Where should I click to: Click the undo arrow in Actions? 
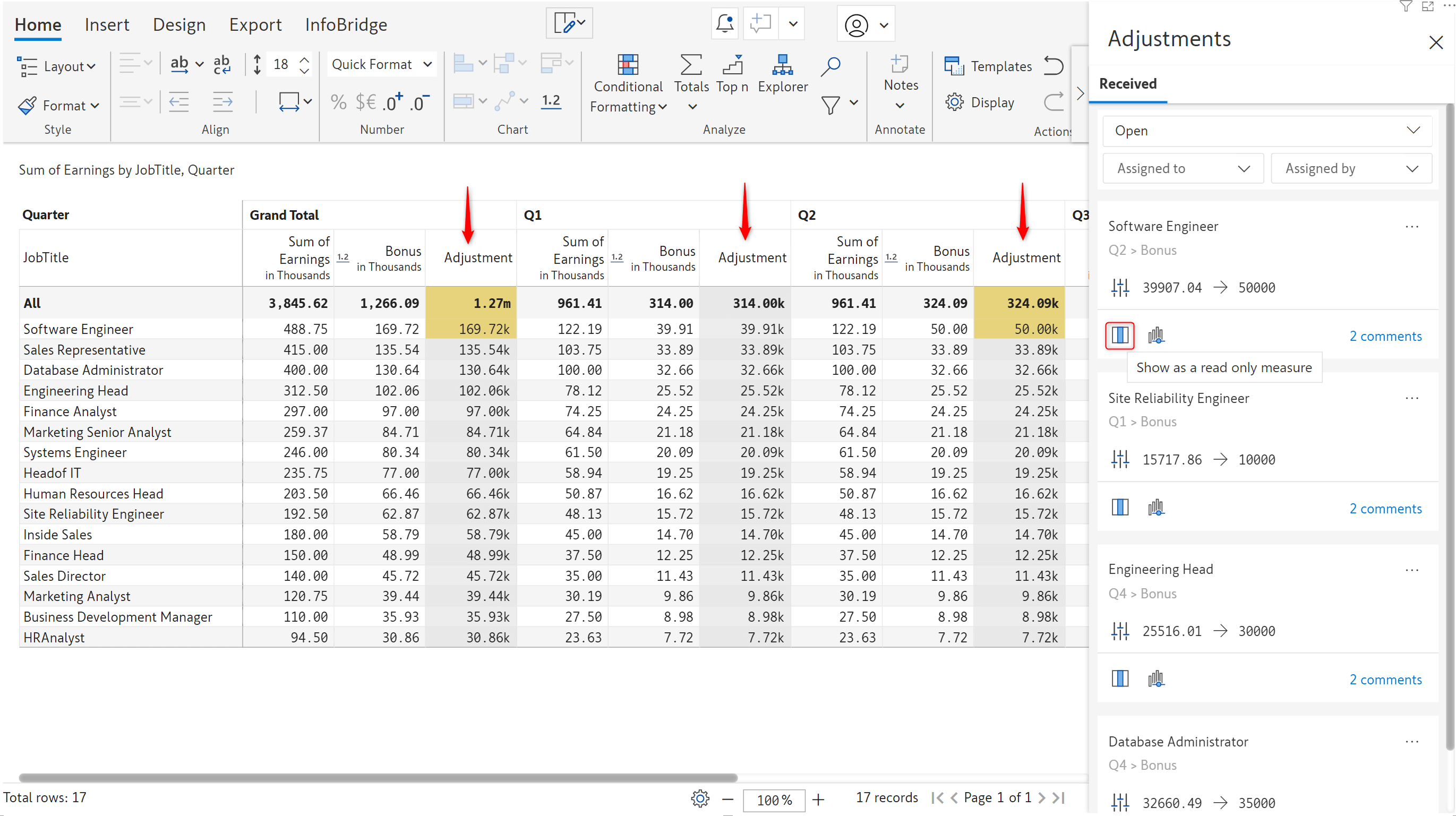1053,65
